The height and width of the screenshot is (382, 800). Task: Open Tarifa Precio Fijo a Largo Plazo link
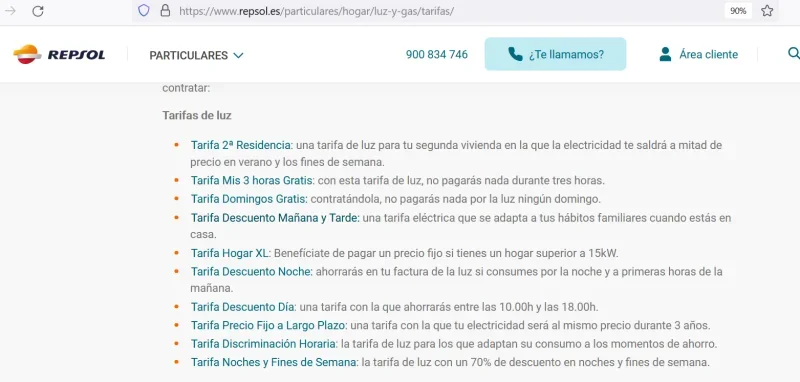click(x=268, y=325)
